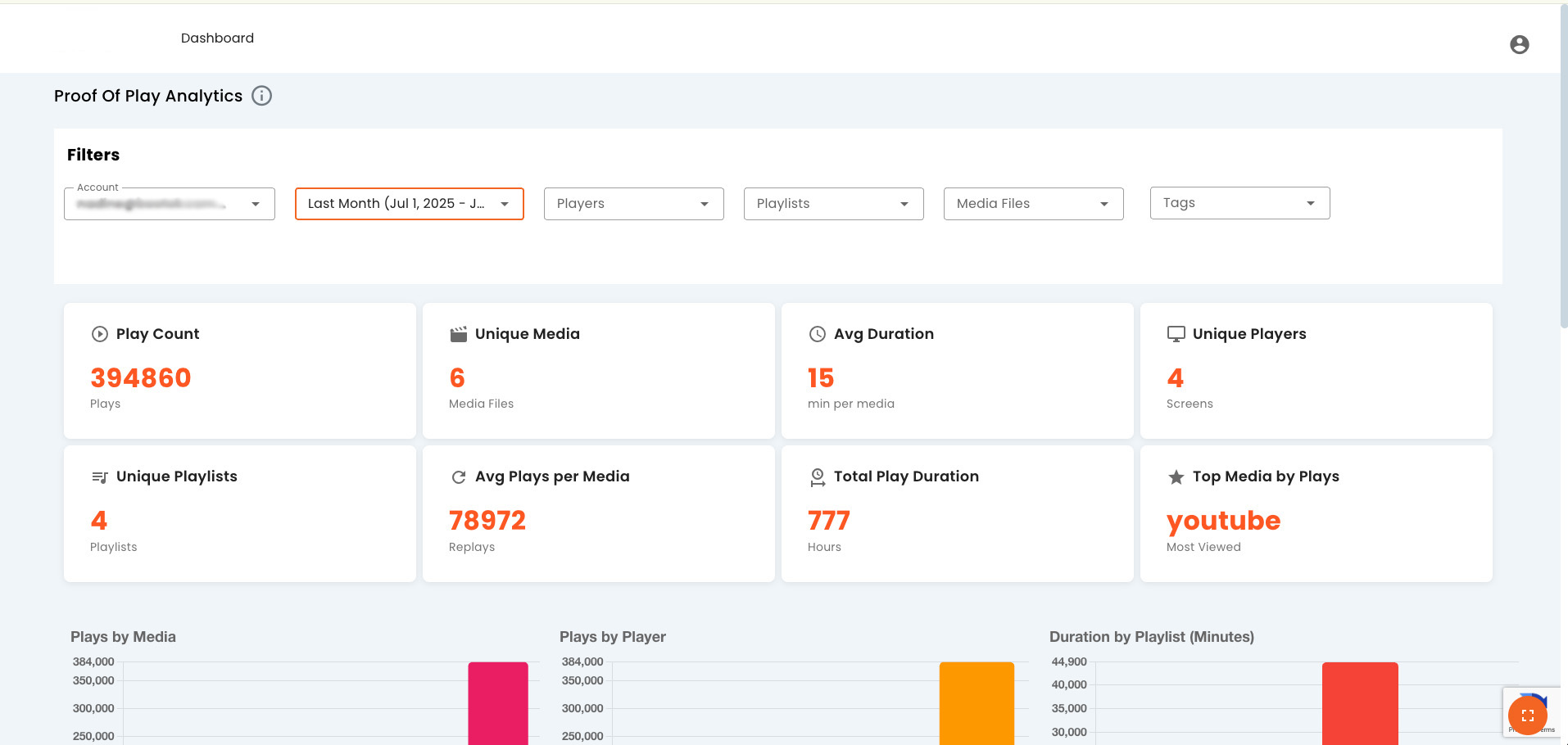The height and width of the screenshot is (745, 1568).
Task: Click the Top Media by Plays star icon
Action: point(1176,477)
